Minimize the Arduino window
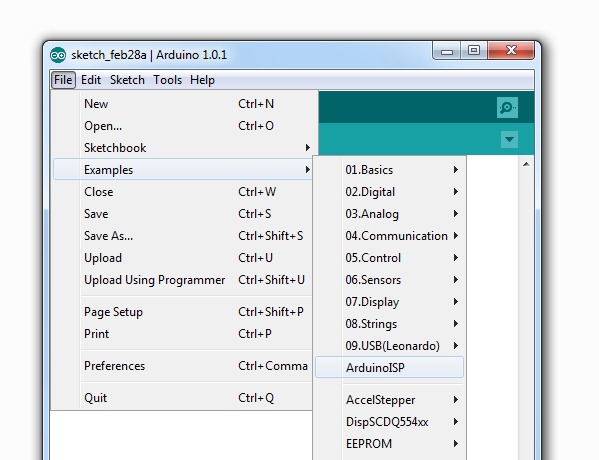 click(x=447, y=51)
